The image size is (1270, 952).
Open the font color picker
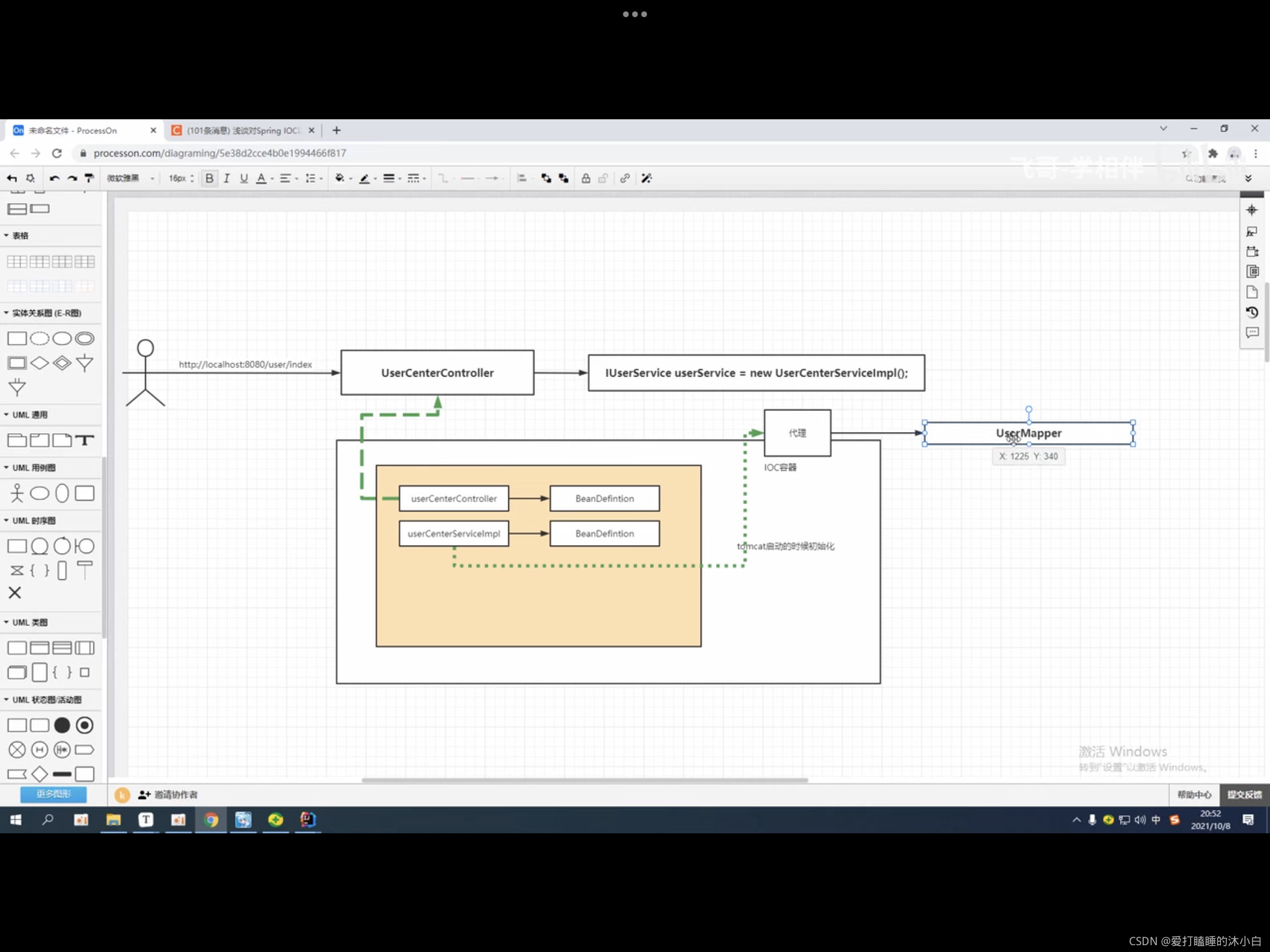tap(264, 179)
